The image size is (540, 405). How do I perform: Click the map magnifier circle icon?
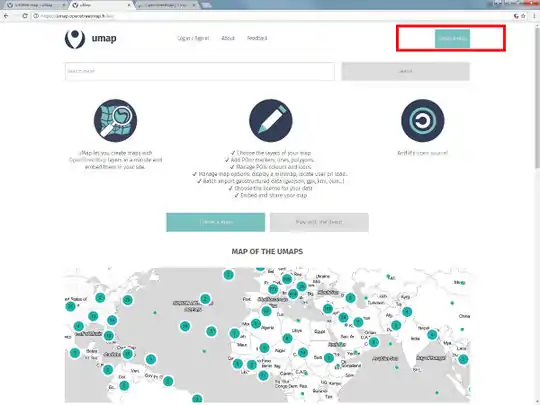click(115, 121)
